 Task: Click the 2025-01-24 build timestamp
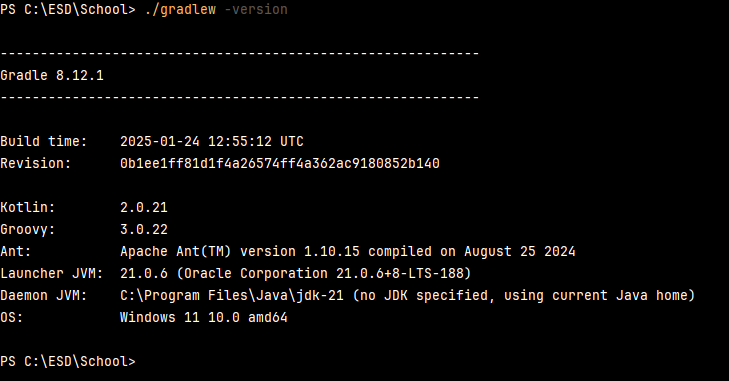[212, 141]
